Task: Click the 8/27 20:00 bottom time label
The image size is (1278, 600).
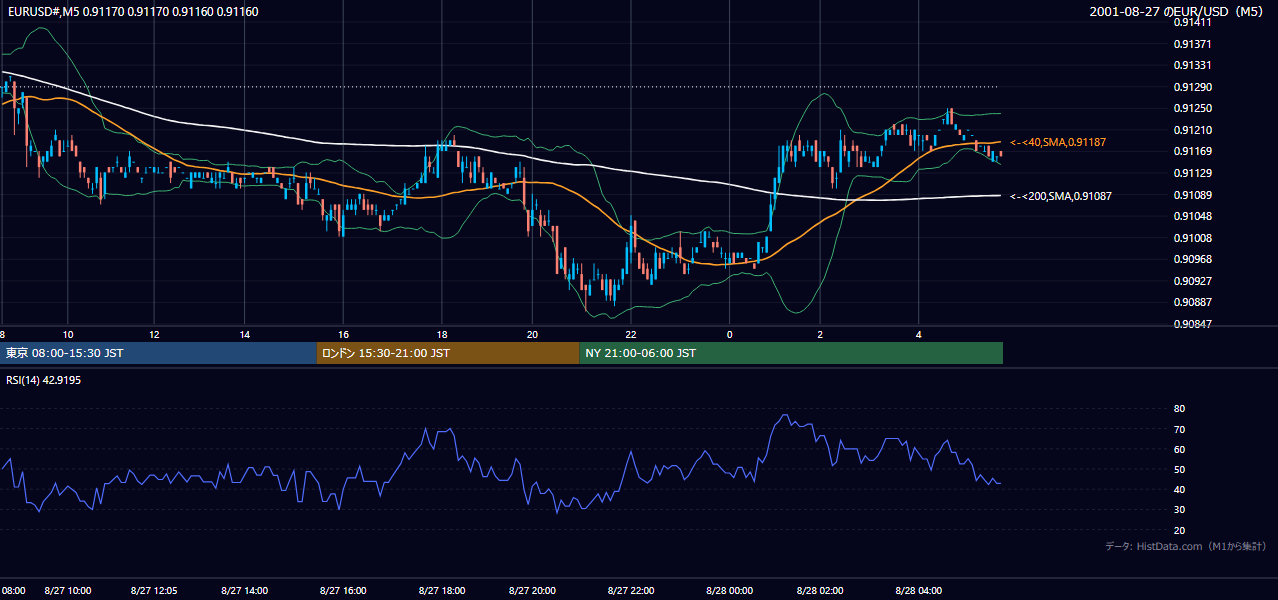Action: click(x=533, y=591)
